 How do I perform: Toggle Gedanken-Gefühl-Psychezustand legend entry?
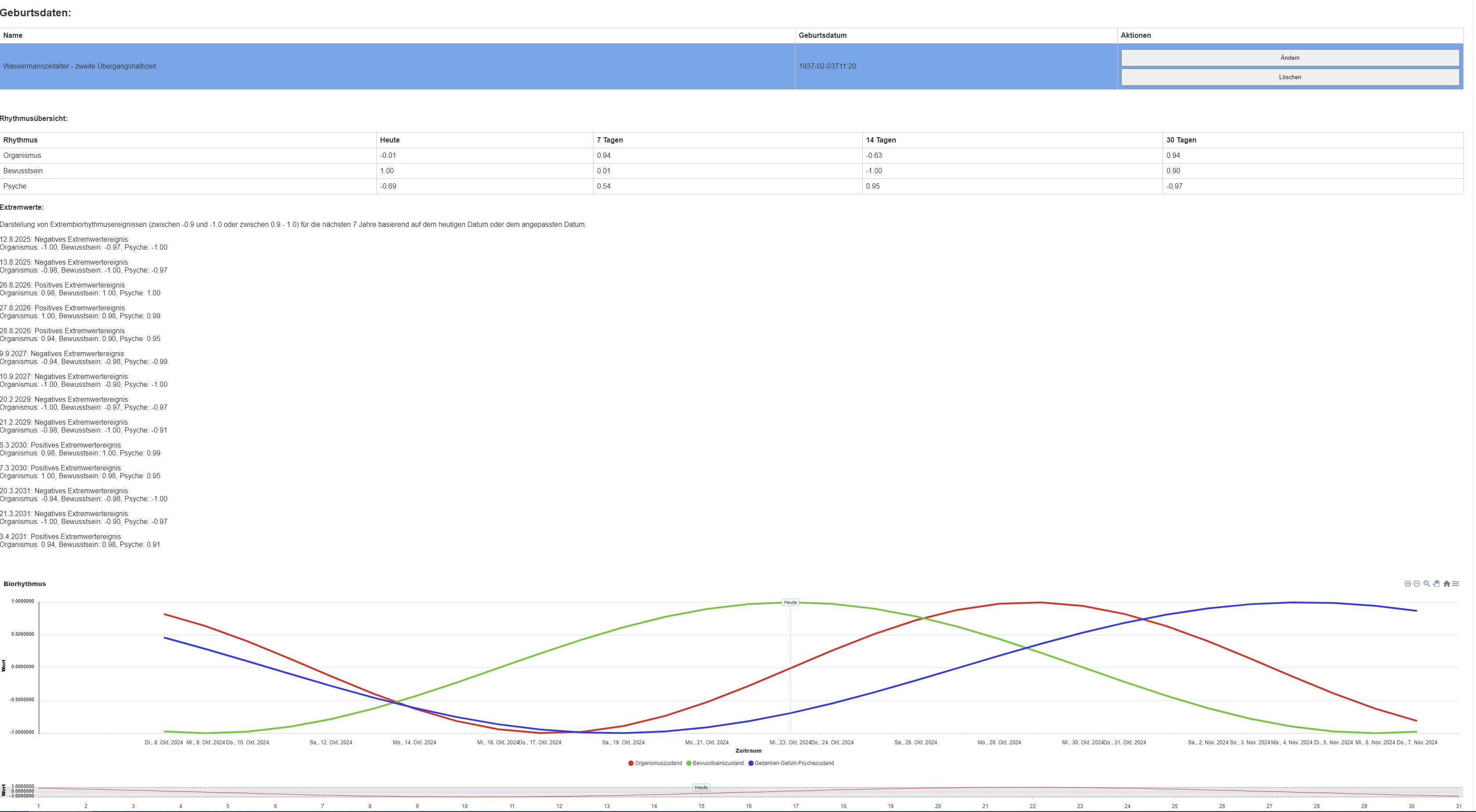(x=794, y=763)
